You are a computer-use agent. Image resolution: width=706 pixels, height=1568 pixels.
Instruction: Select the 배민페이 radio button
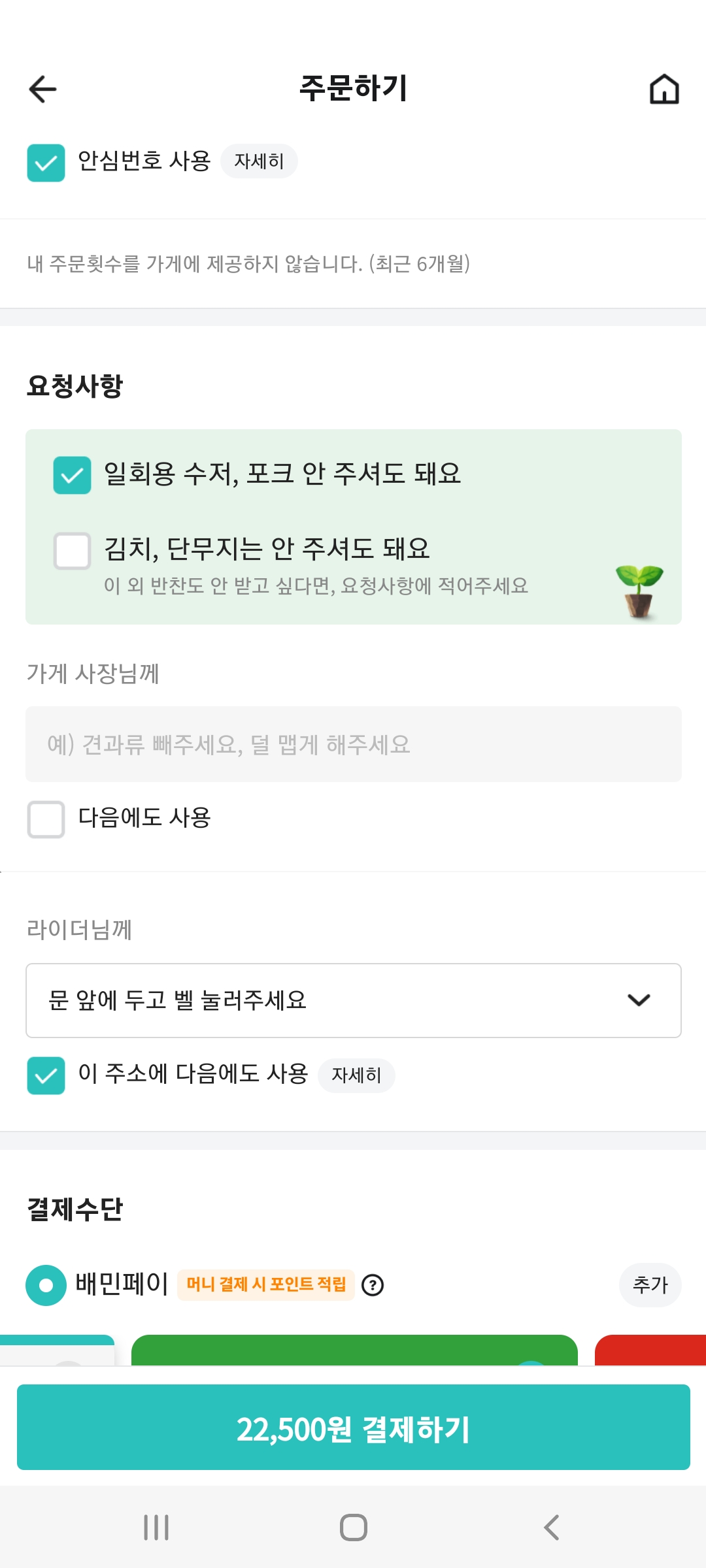[x=46, y=1285]
